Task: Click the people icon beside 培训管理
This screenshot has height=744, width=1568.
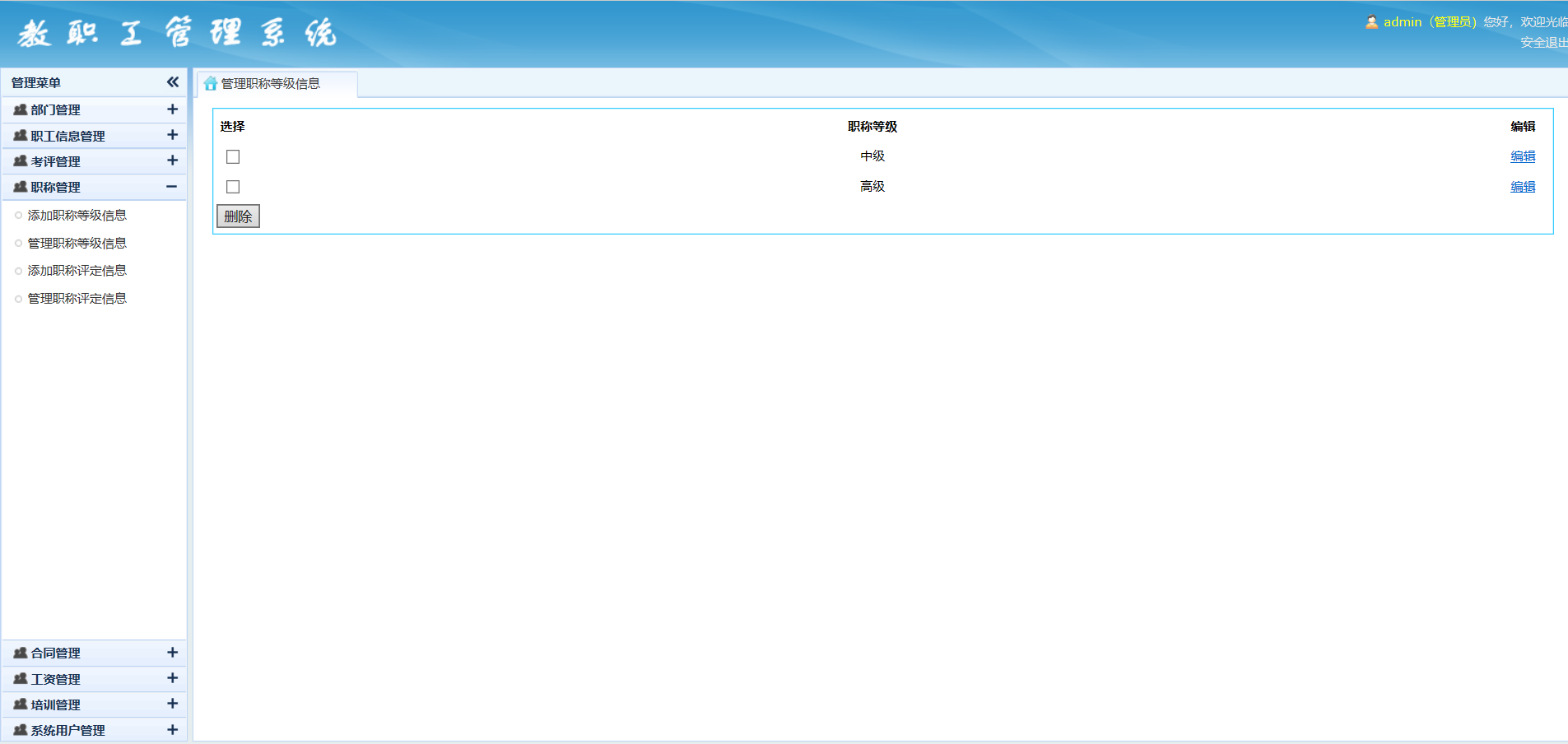Action: point(21,704)
